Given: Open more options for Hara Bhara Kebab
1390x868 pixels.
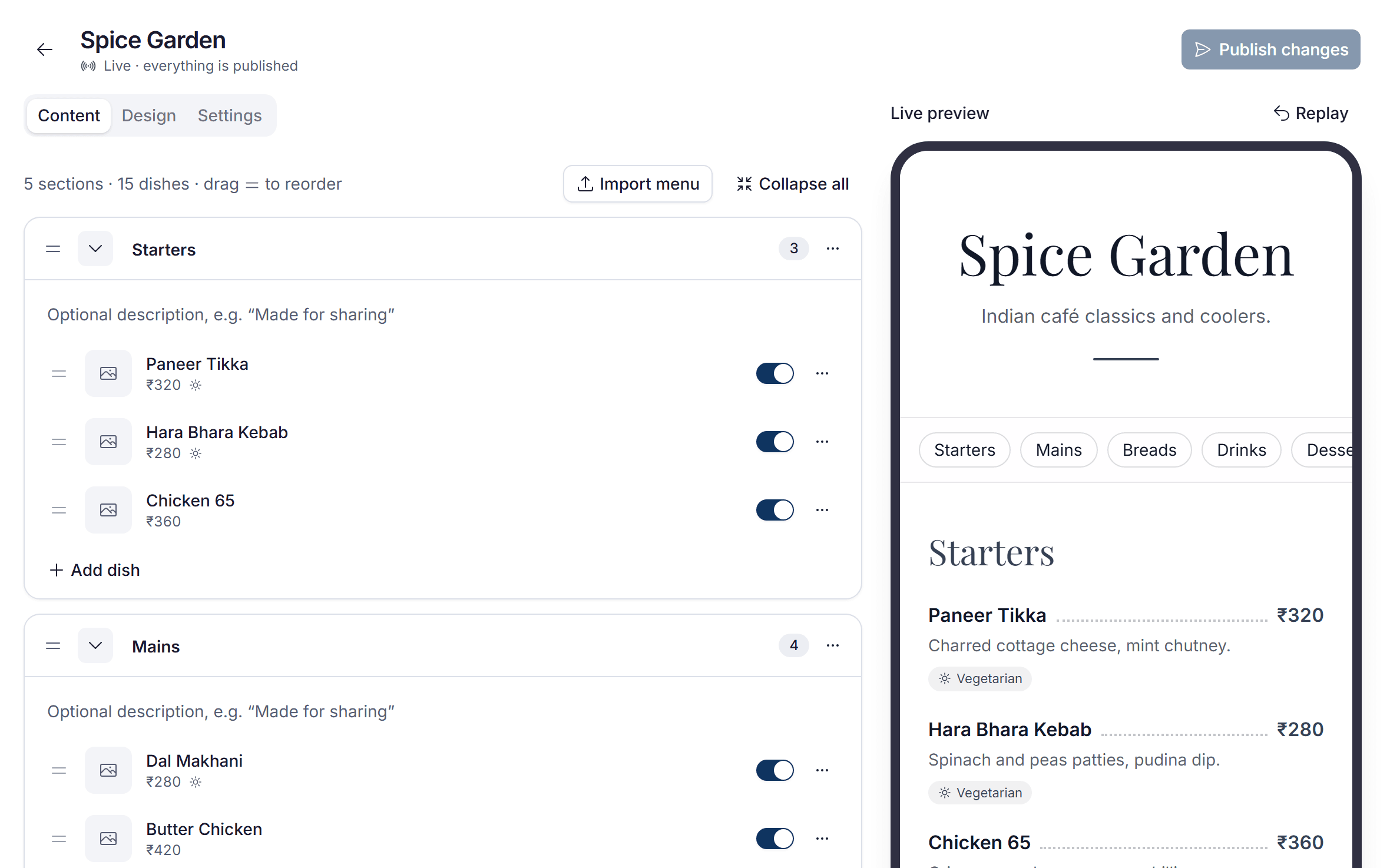Looking at the screenshot, I should (822, 442).
